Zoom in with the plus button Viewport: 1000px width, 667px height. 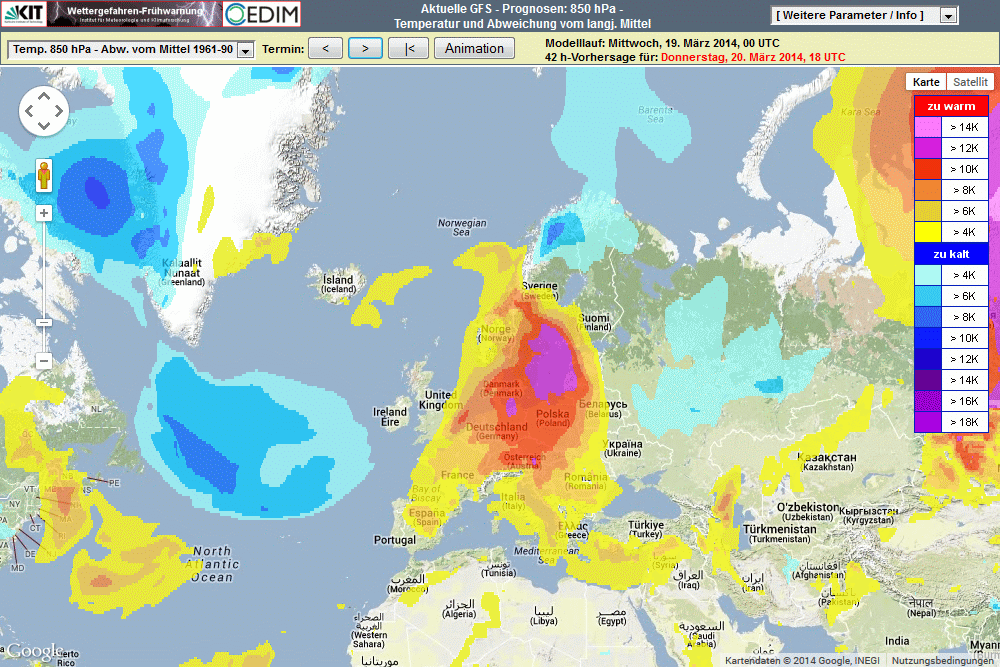point(43,213)
